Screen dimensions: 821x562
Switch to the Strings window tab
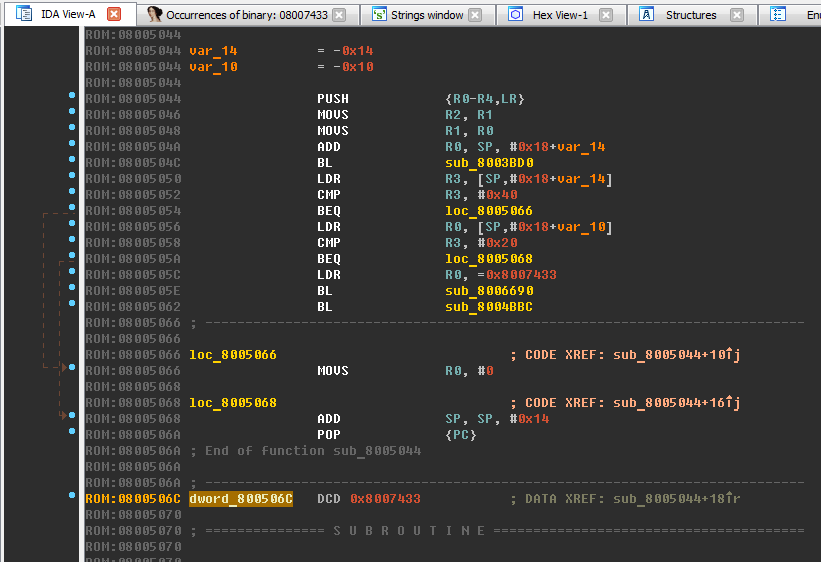(427, 15)
